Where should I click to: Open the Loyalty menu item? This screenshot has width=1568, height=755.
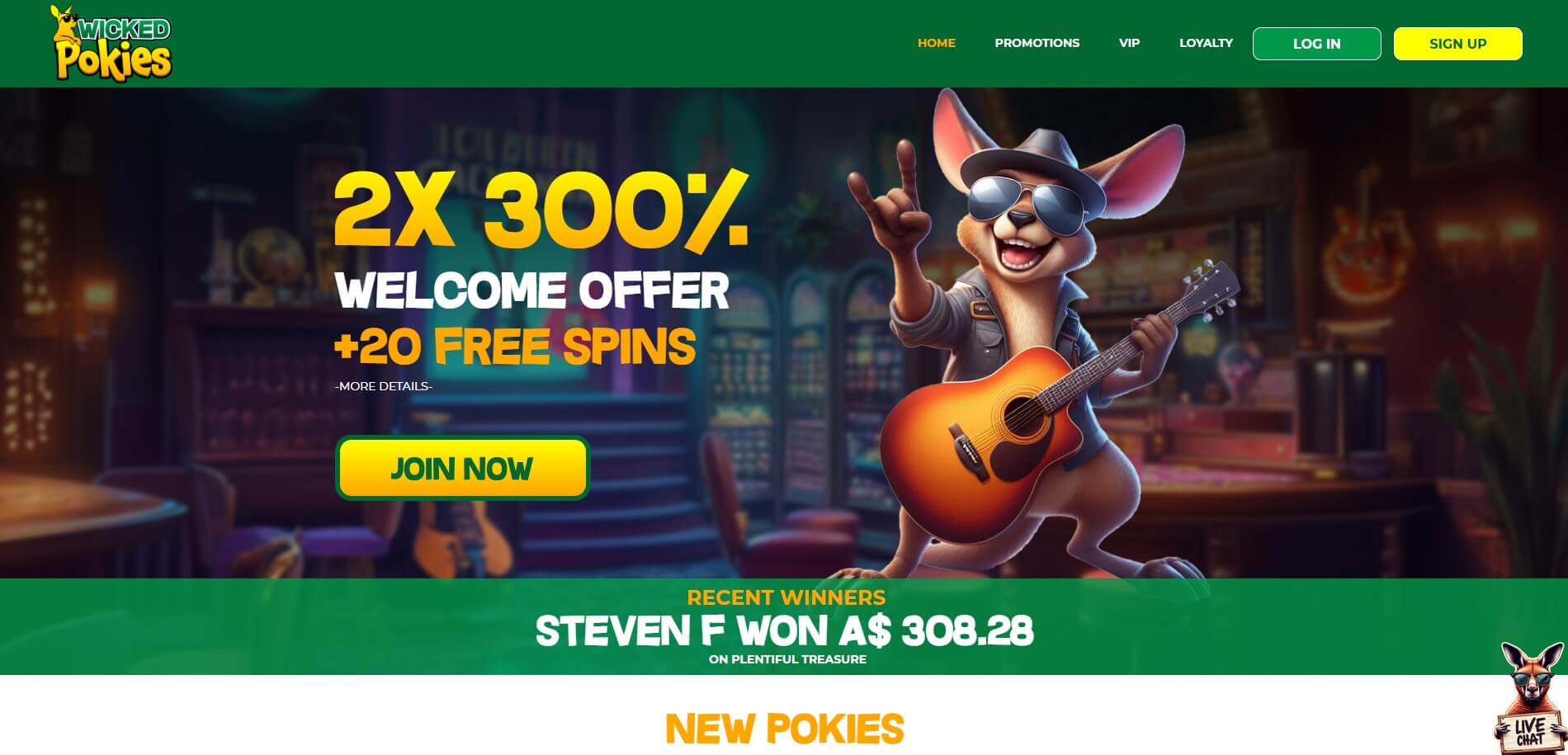click(x=1206, y=43)
